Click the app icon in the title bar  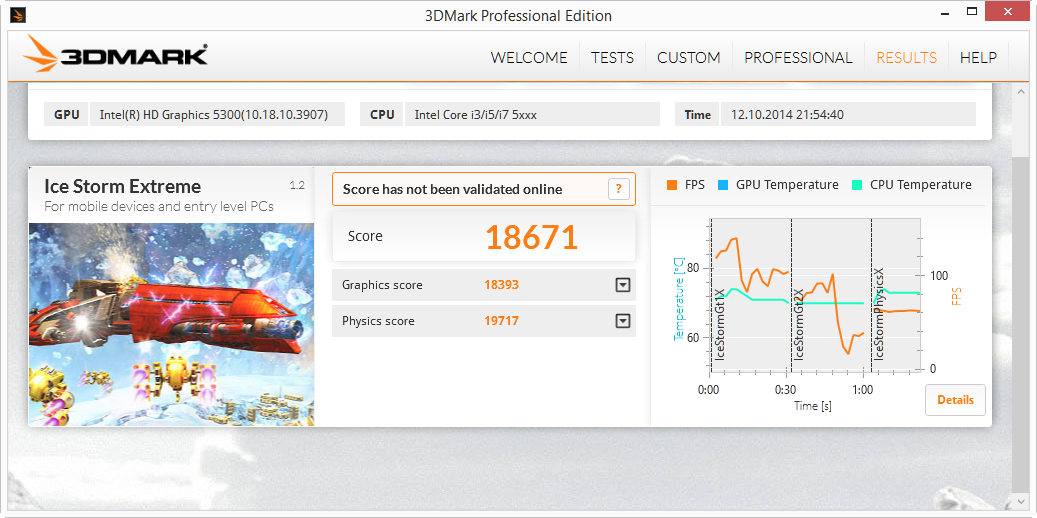pyautogui.click(x=19, y=15)
